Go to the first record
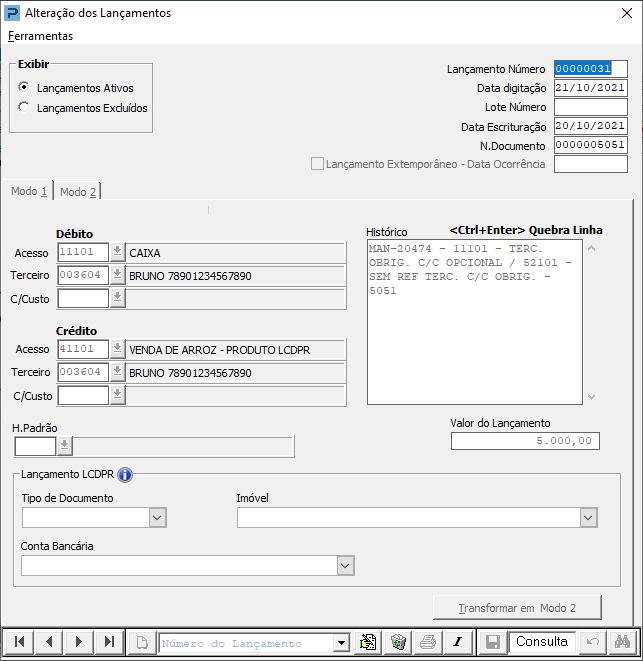The height and width of the screenshot is (661, 643). pyautogui.click(x=19, y=642)
